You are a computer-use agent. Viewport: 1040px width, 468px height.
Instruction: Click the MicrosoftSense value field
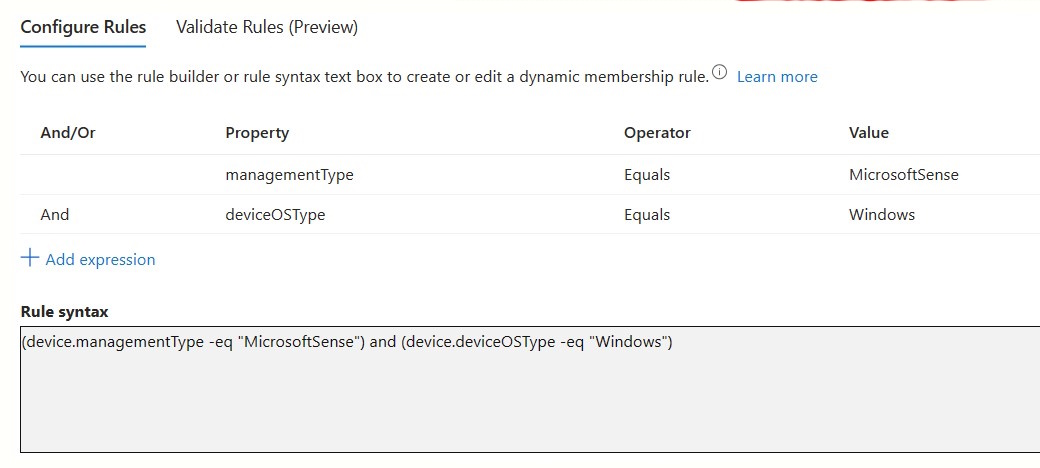coord(903,175)
